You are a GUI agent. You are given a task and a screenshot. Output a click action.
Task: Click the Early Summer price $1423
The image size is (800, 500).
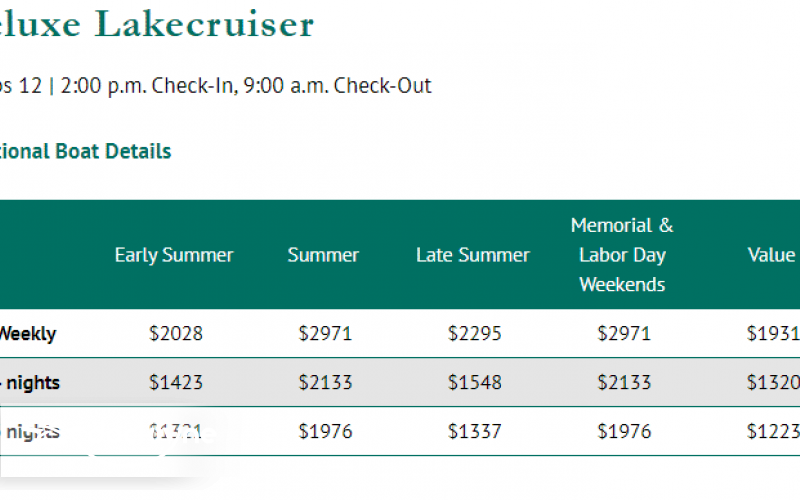(x=175, y=383)
